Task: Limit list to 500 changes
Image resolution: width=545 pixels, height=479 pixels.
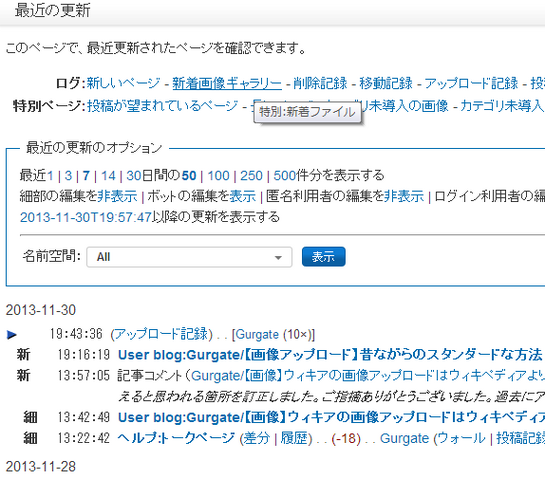Action: tap(285, 176)
